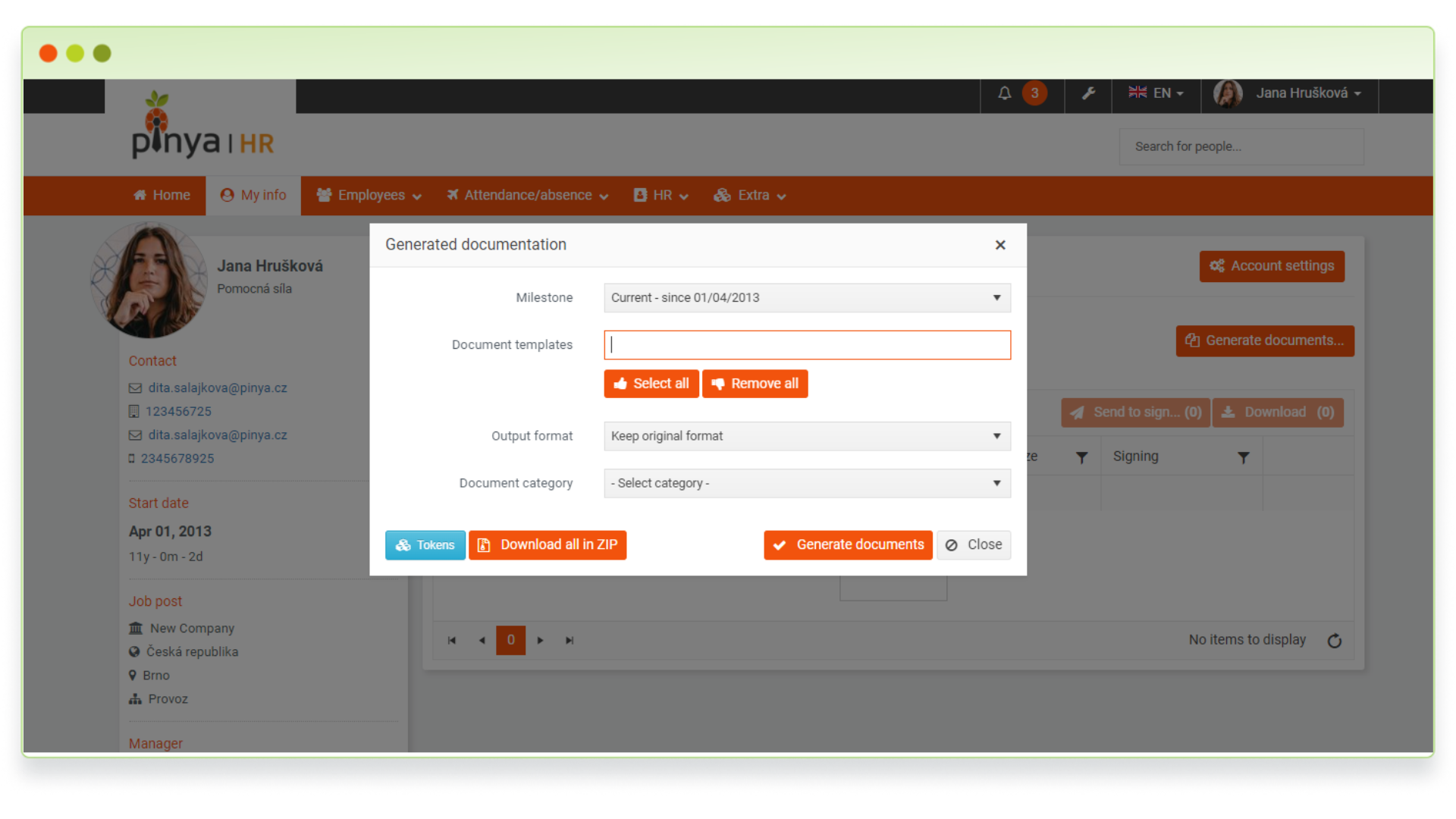This screenshot has width=1456, height=819.
Task: Expand the Attendance/absence menu
Action: [527, 196]
